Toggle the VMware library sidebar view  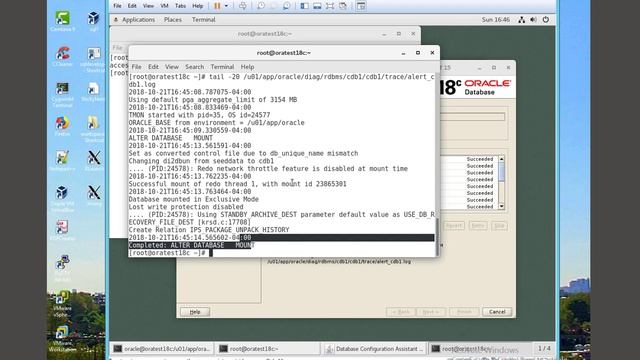pyautogui.click(x=304, y=6)
